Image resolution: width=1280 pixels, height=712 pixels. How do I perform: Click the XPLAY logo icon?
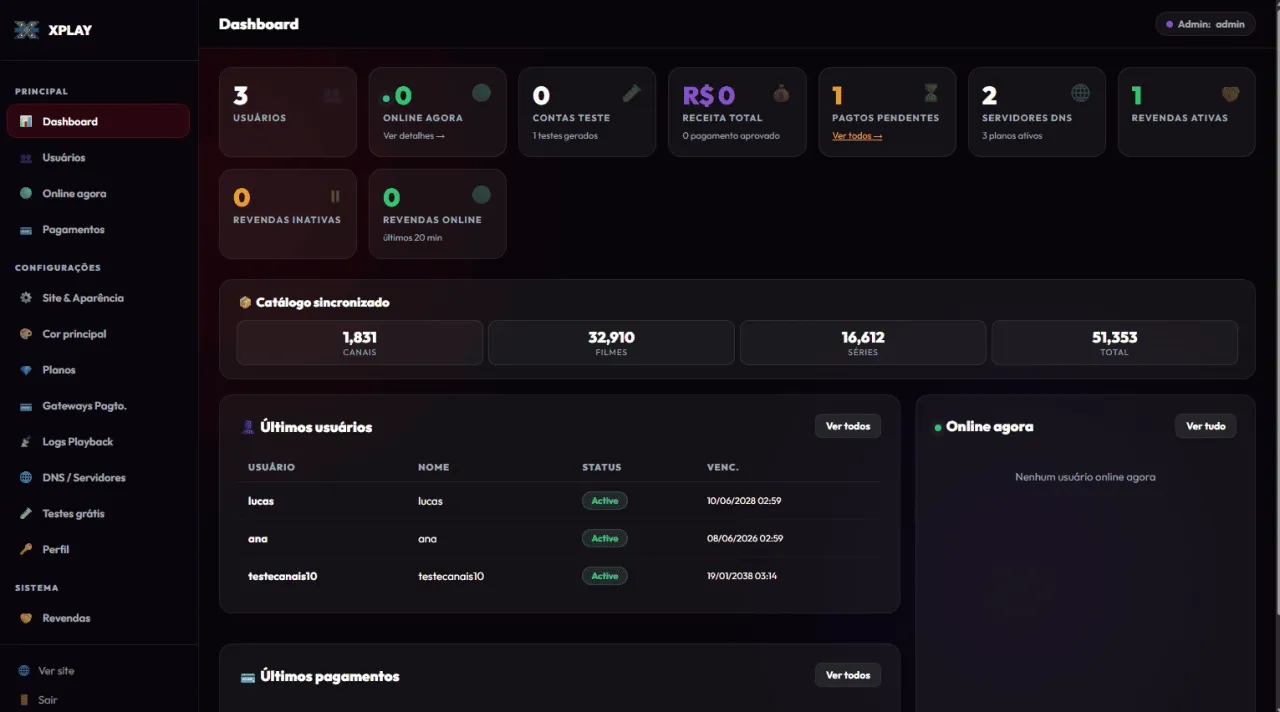click(27, 30)
